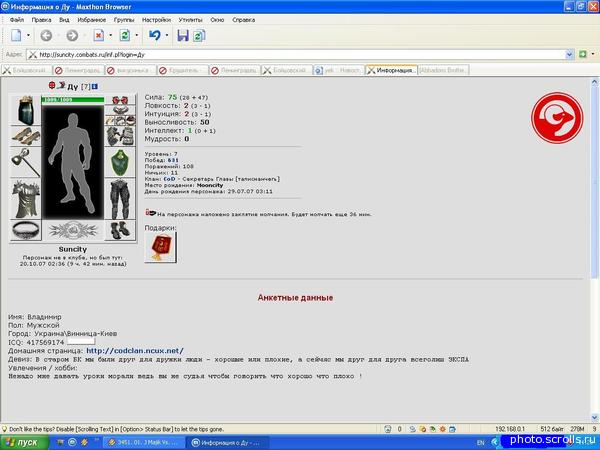Click the gauntlets equipment slot
Viewport: 600px width, 450px height.
[x=120, y=137]
